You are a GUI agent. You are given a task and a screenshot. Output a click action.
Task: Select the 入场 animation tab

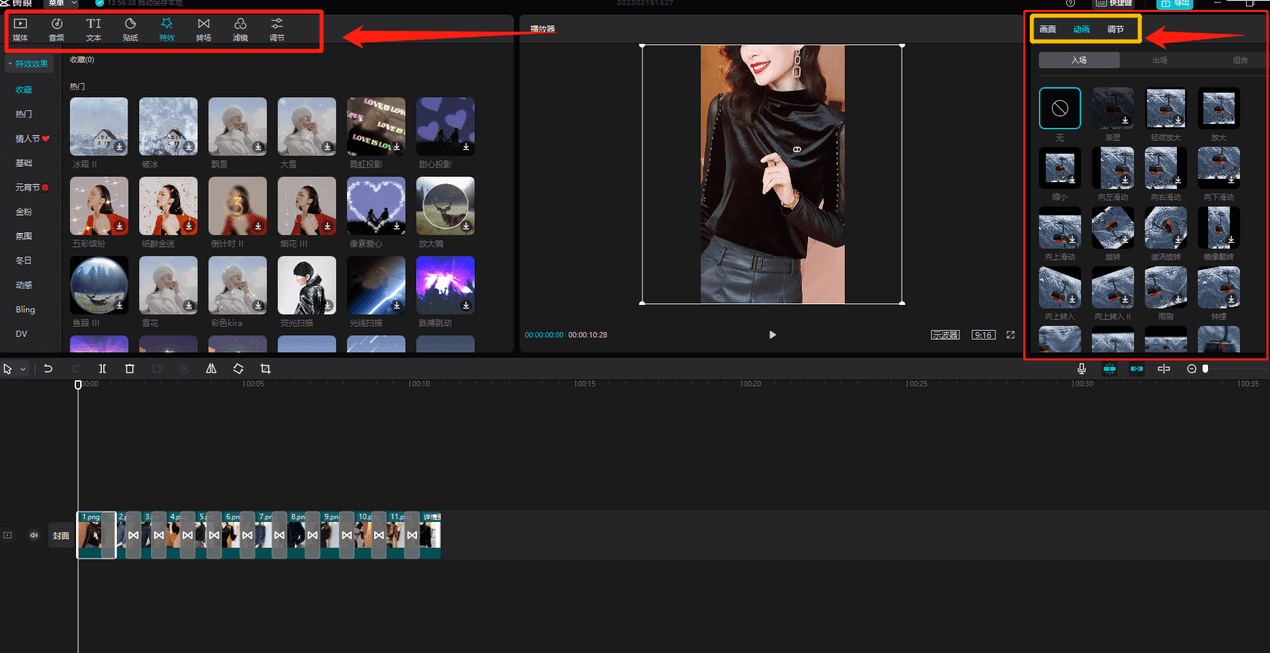point(1079,60)
